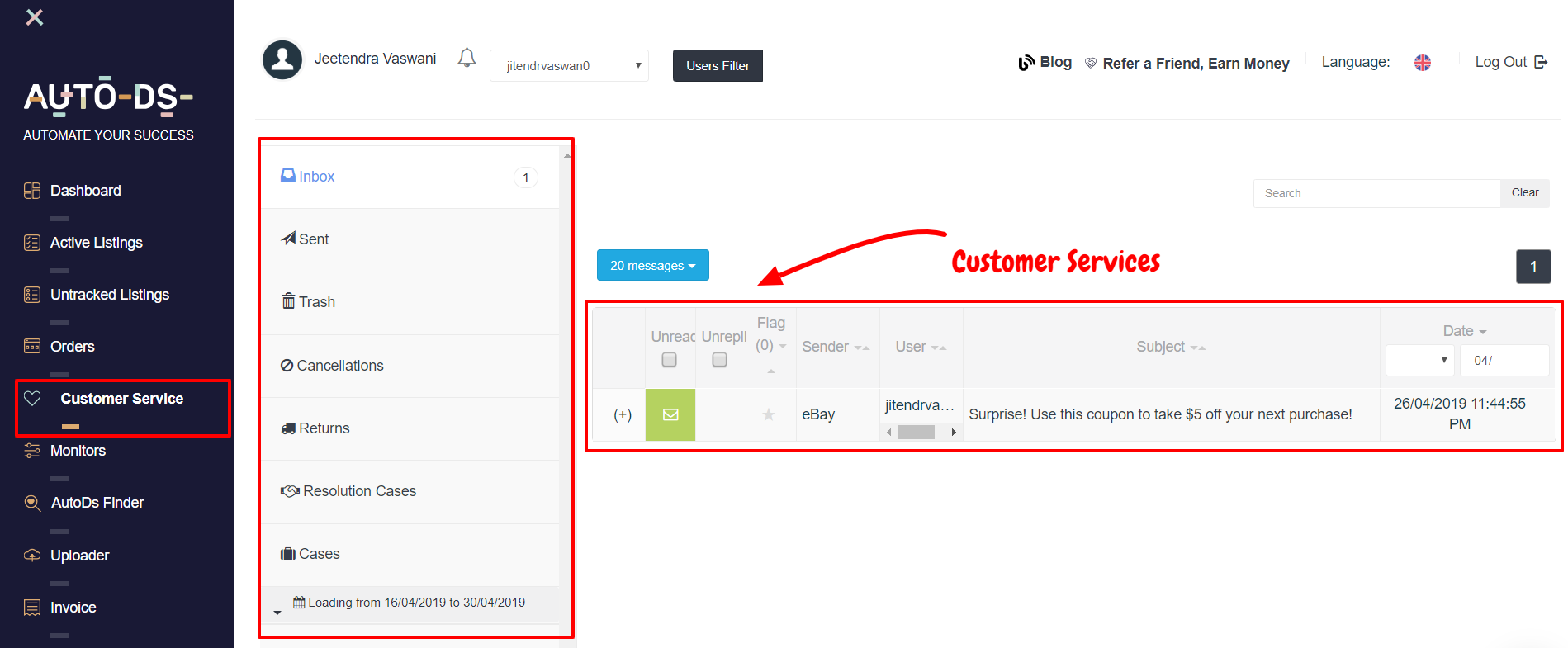The height and width of the screenshot is (648, 1568).
Task: Sort by Sender column arrows
Action: click(x=862, y=348)
